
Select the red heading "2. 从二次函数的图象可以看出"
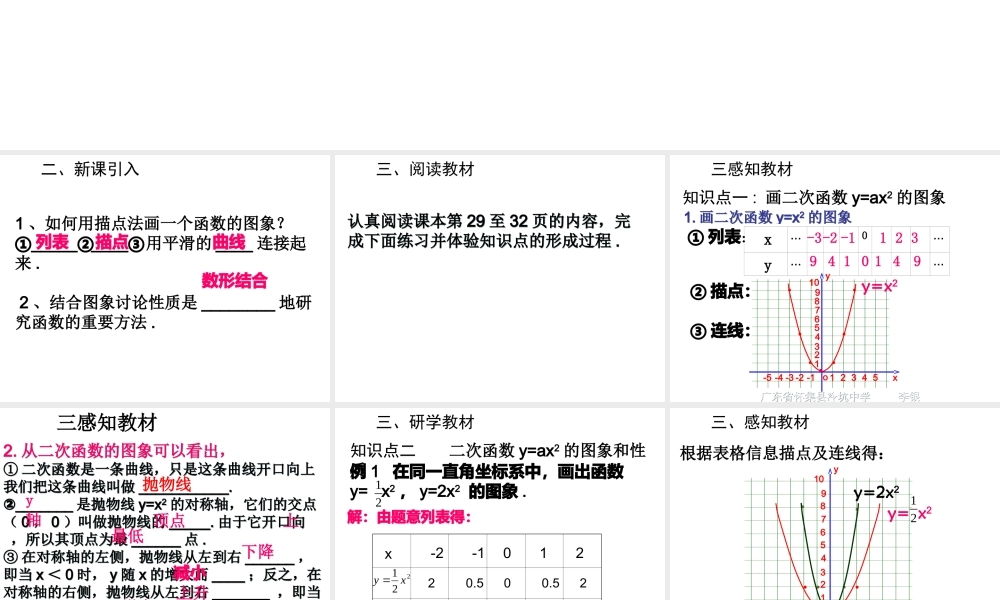(114, 450)
